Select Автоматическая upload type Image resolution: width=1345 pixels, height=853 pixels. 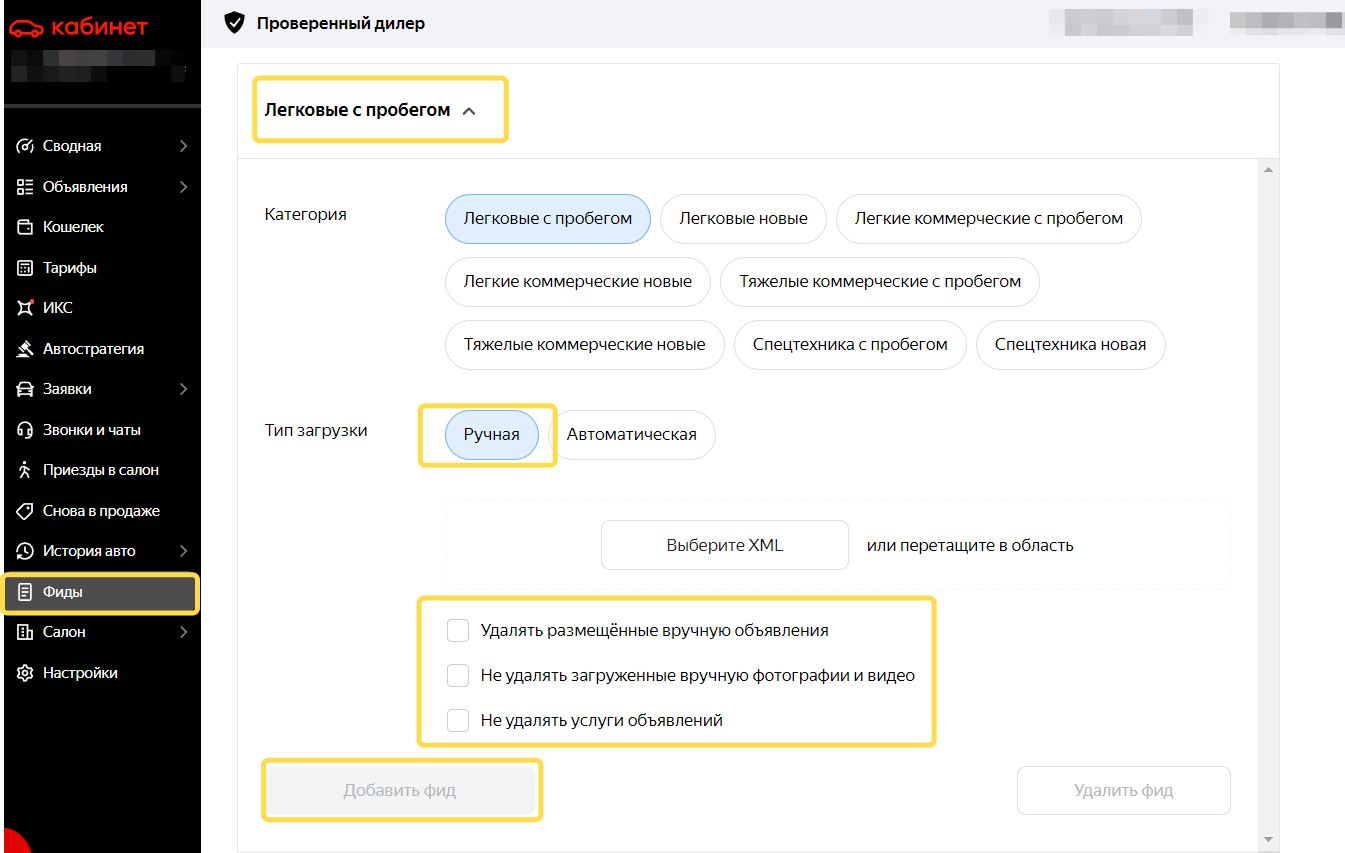pos(632,435)
